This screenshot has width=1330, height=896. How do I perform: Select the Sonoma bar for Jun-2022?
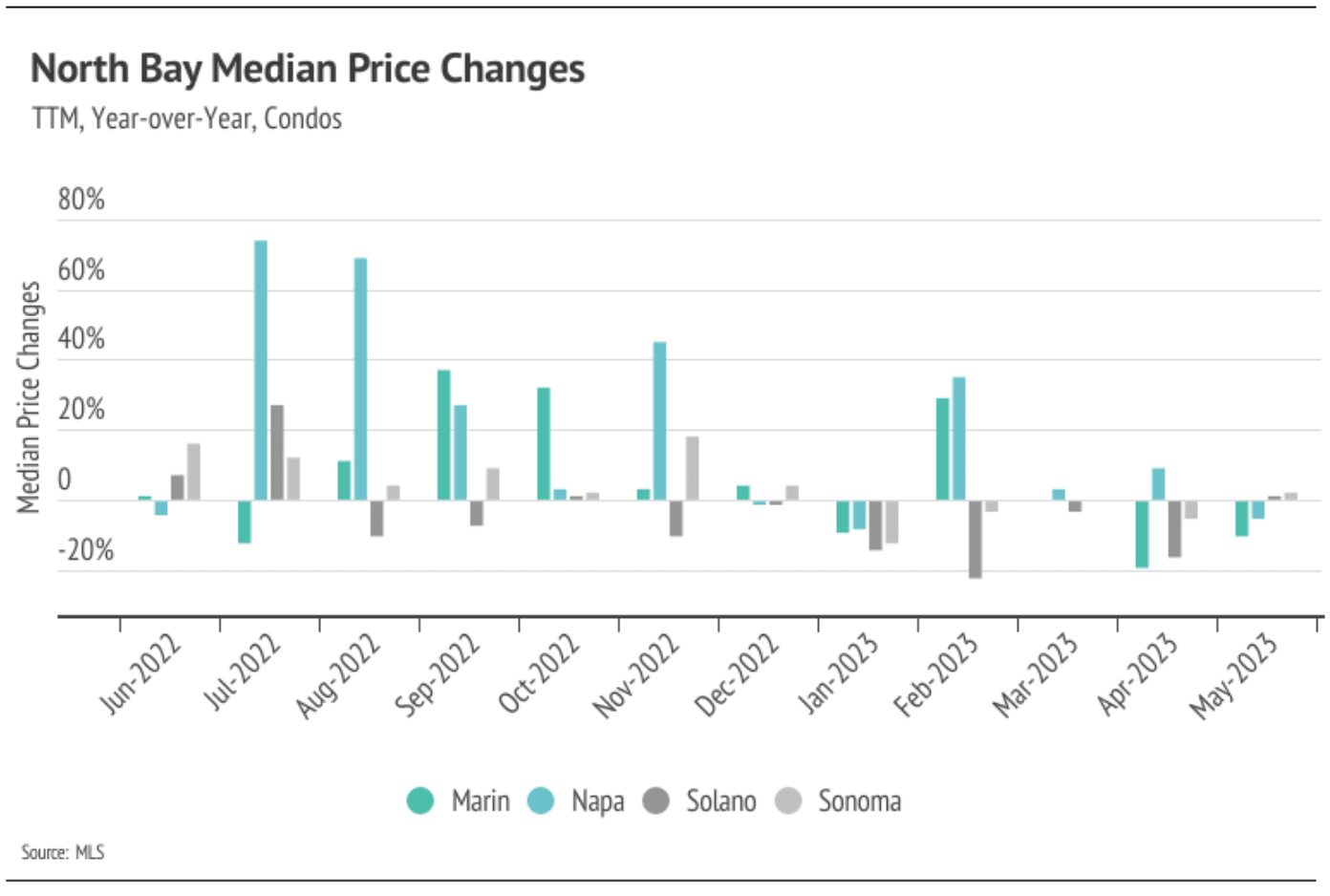point(194,472)
